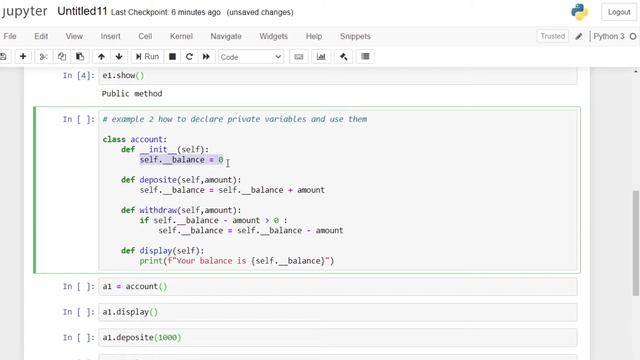Click the 'Public method' output text
640x360 pixels.
pos(132,93)
